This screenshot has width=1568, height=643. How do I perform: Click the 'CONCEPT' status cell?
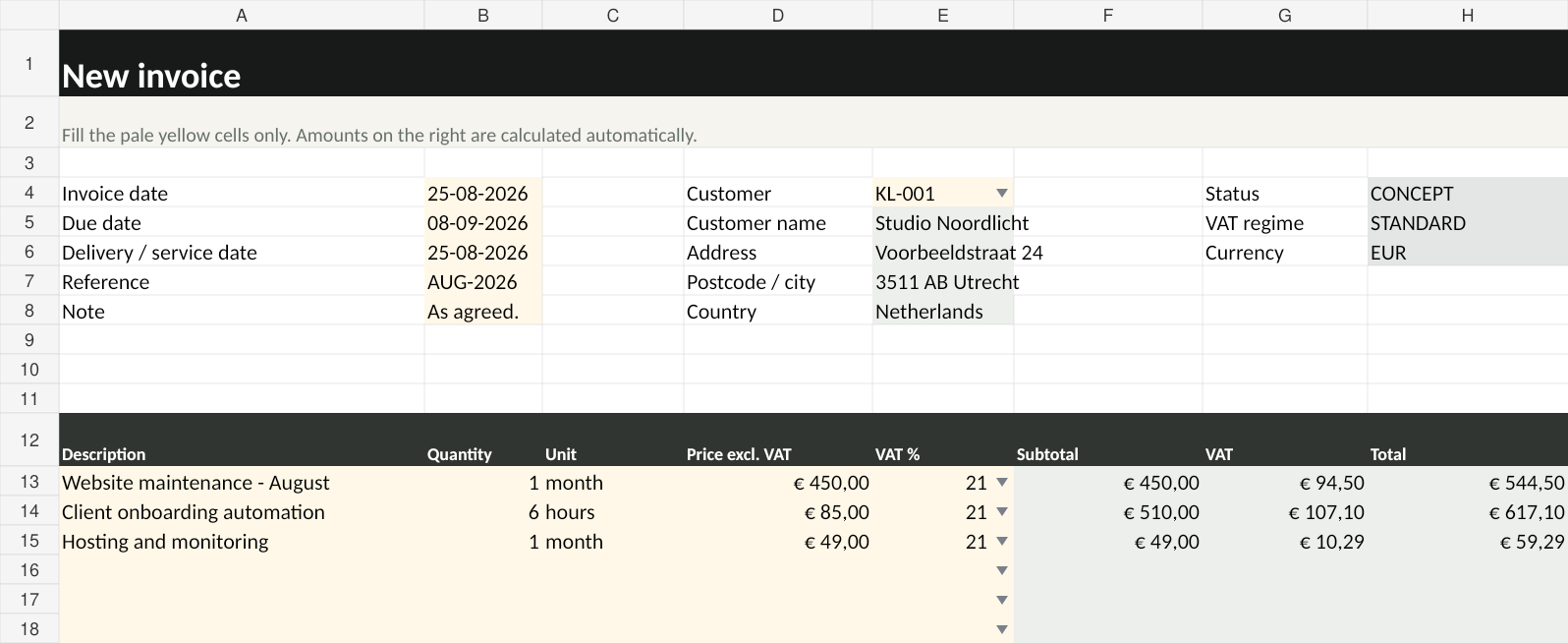[x=1468, y=194]
